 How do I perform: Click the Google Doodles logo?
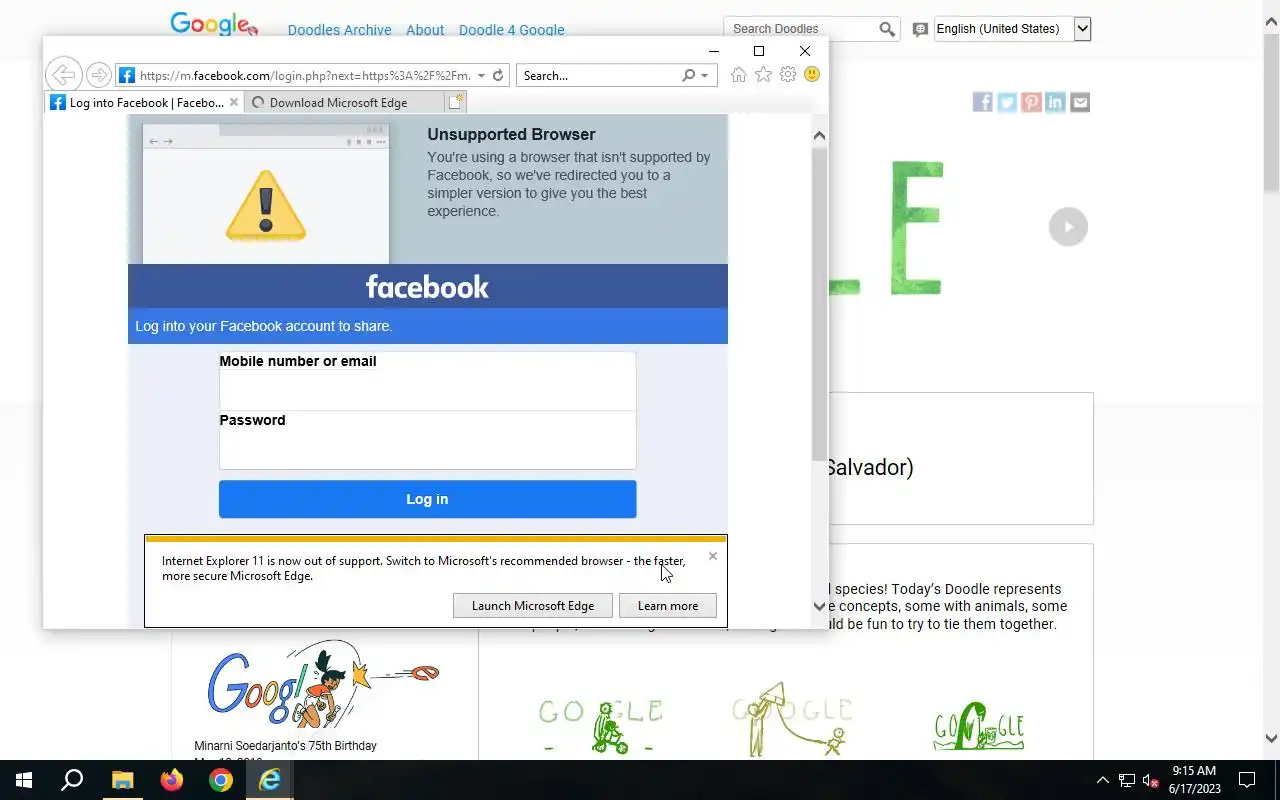(x=214, y=25)
